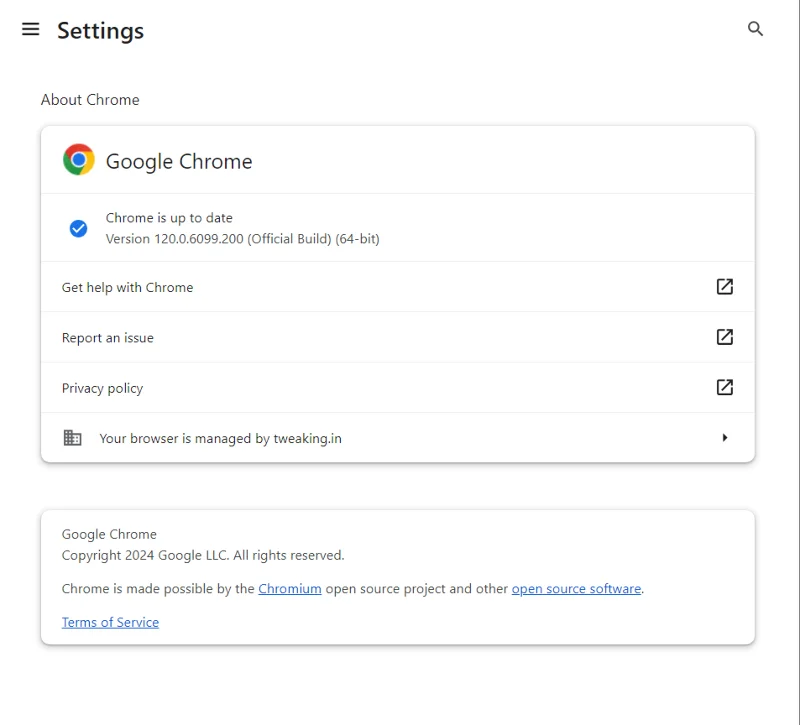Image resolution: width=800 pixels, height=725 pixels.
Task: Click the About Chrome section label
Action: 90,99
